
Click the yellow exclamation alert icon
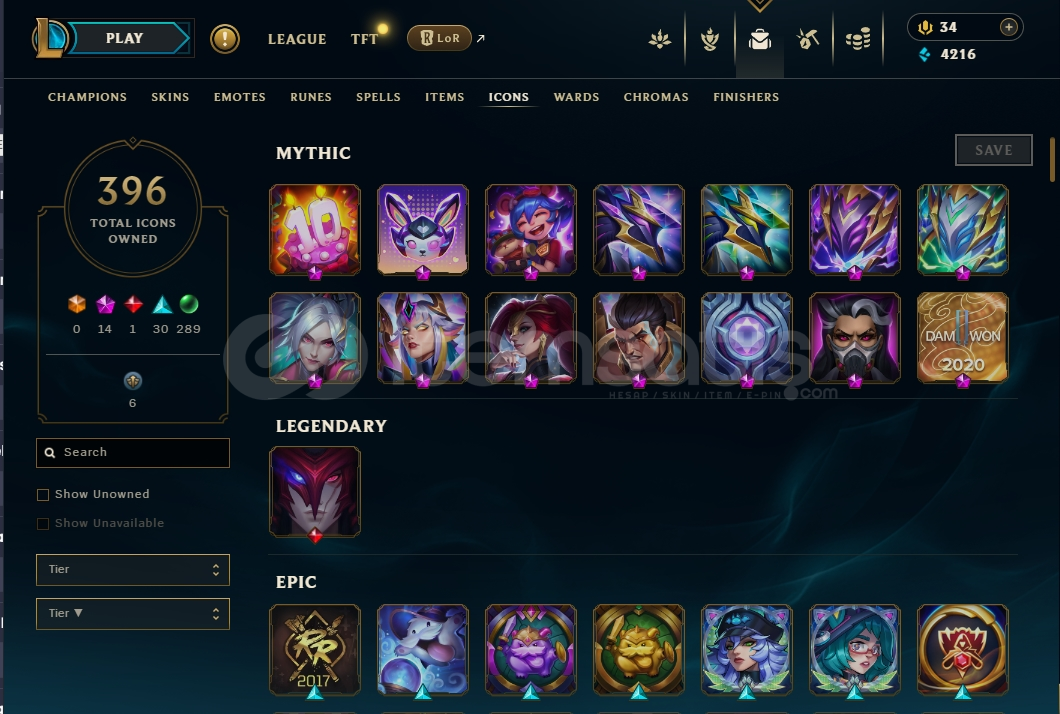click(x=224, y=39)
